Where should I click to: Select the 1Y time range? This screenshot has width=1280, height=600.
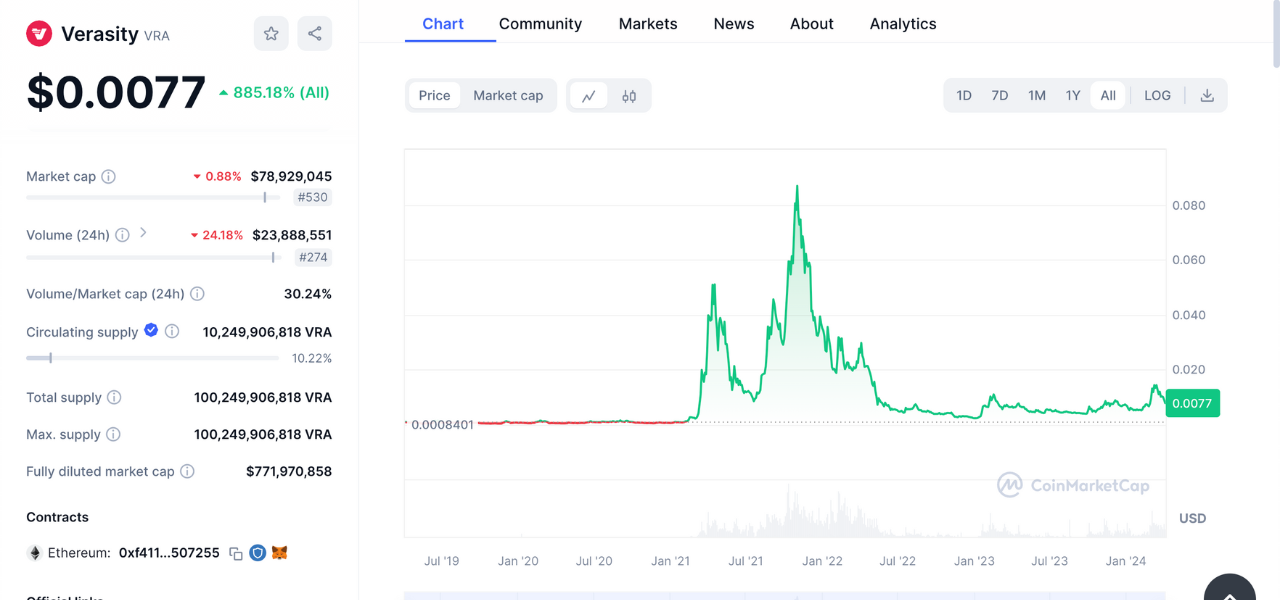pos(1073,96)
